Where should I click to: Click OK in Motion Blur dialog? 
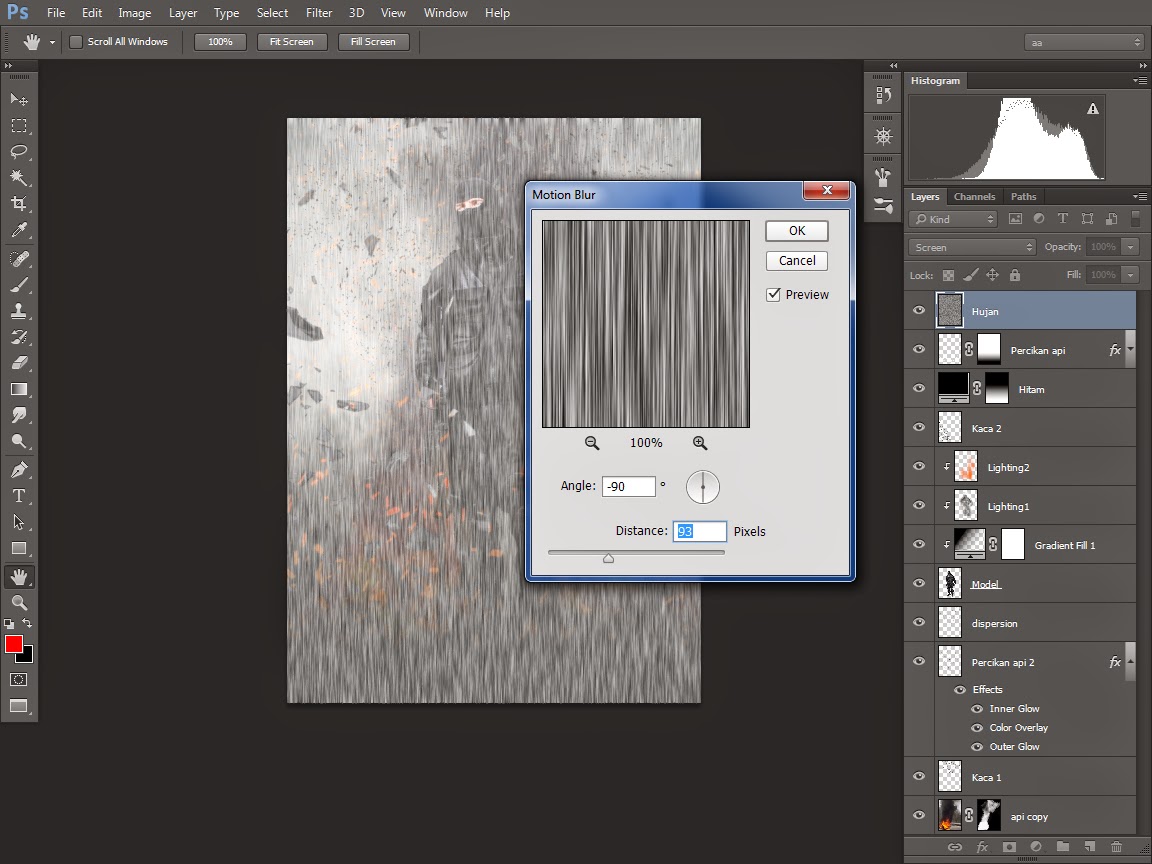[x=797, y=231]
